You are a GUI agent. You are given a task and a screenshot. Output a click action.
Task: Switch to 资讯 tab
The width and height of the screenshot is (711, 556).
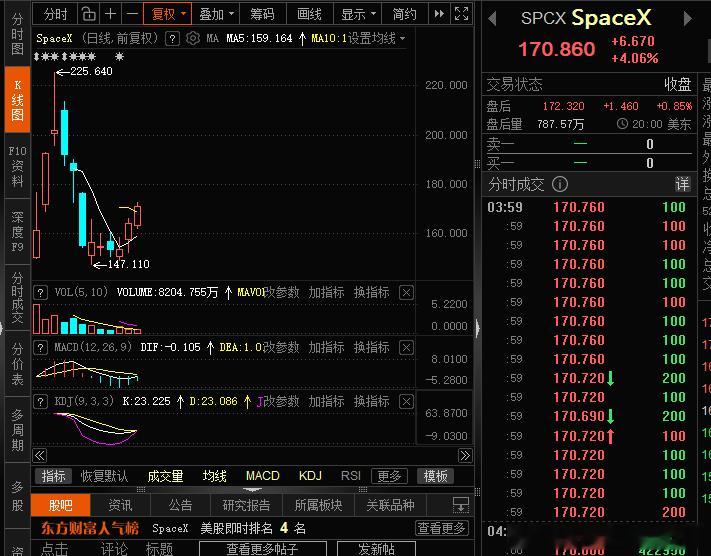coord(120,505)
